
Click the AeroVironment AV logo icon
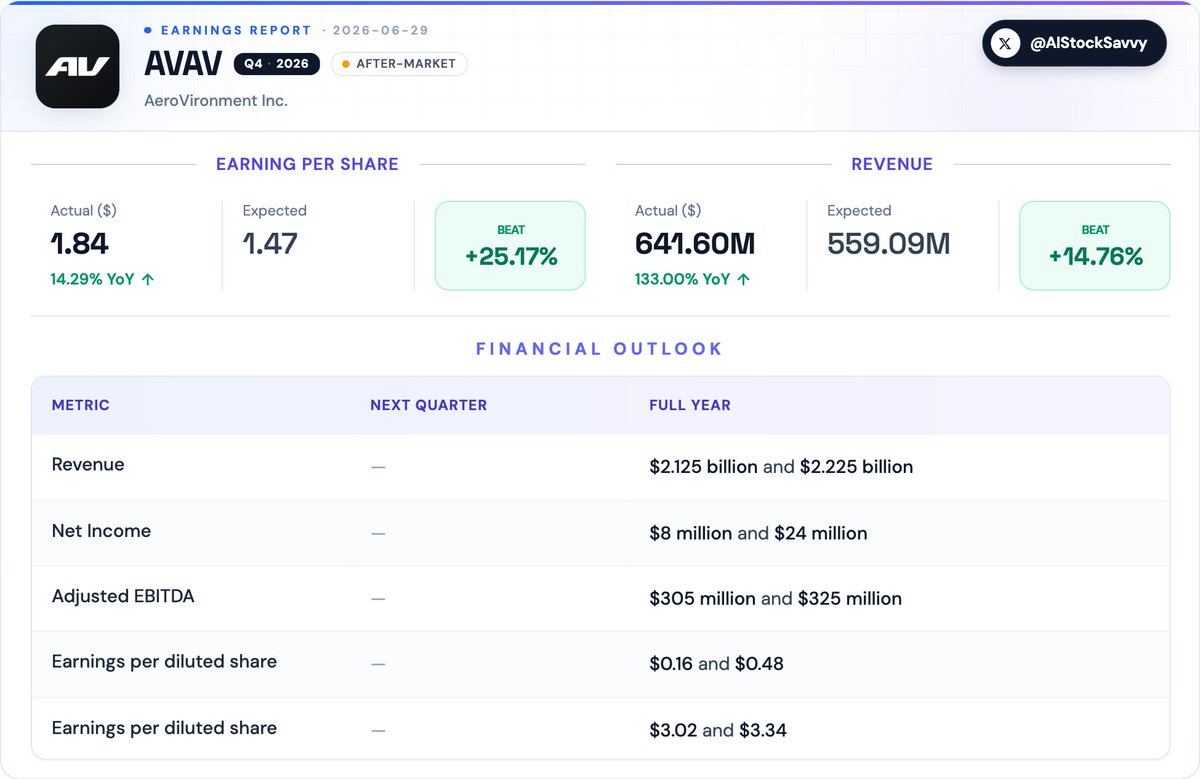click(77, 66)
